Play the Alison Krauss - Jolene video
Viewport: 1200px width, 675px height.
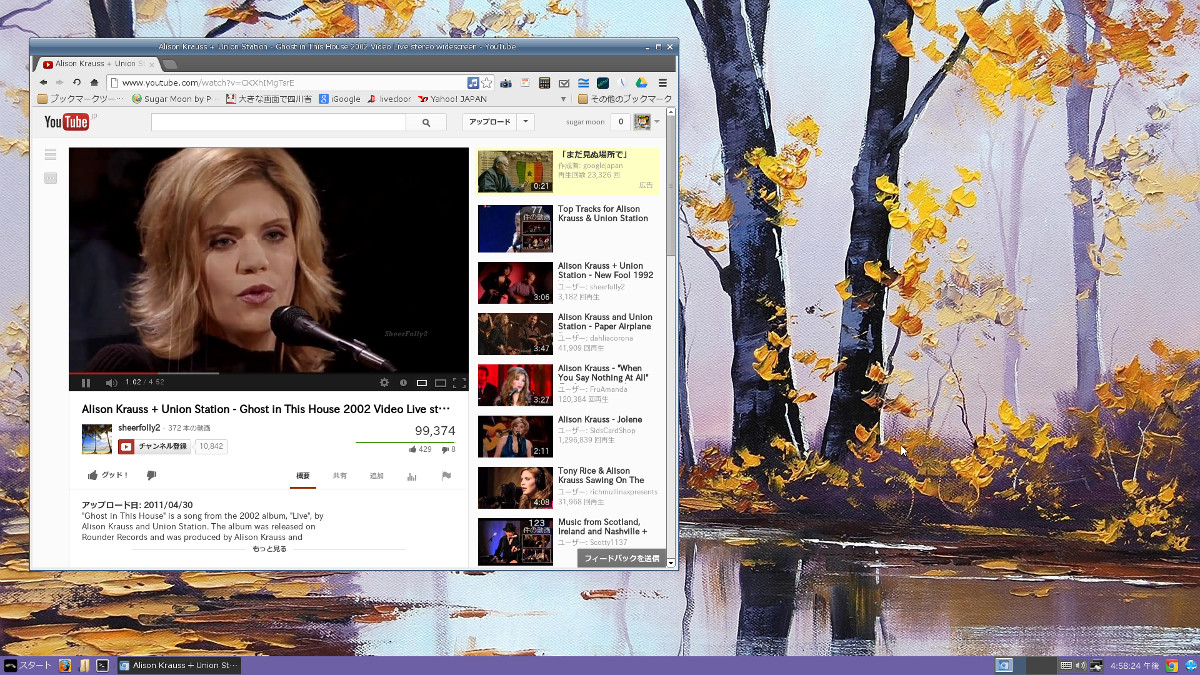pyautogui.click(x=600, y=420)
